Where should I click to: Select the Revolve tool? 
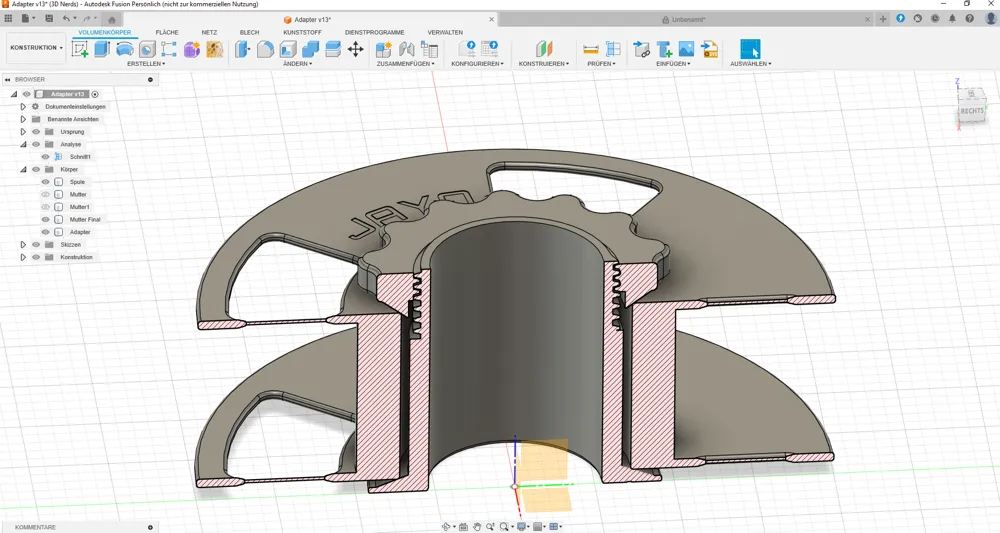coord(124,49)
